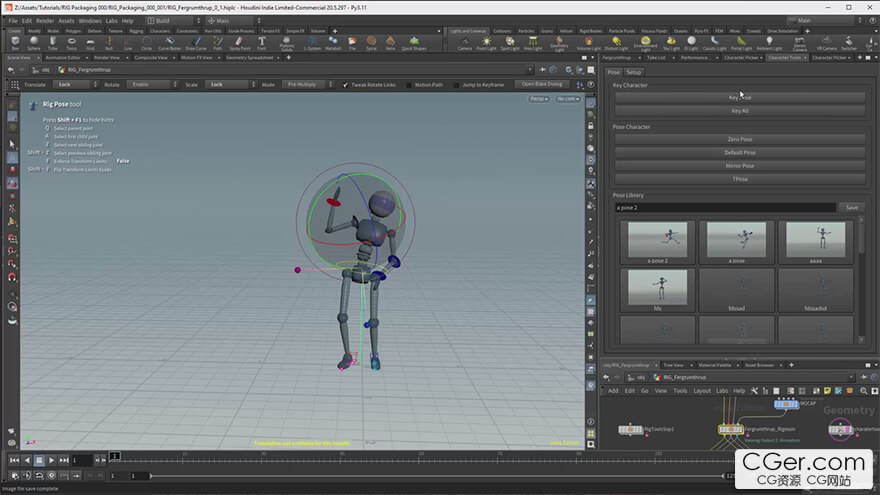Screen dimensions: 880x495
Task: Enable the Motion Path checkbox
Action: tap(409, 85)
